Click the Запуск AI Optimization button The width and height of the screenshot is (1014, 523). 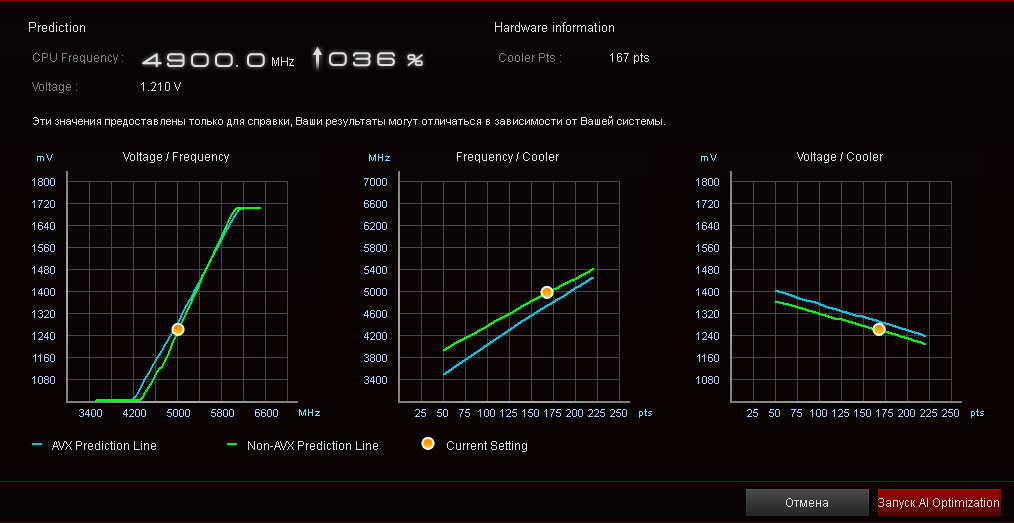tap(938, 502)
